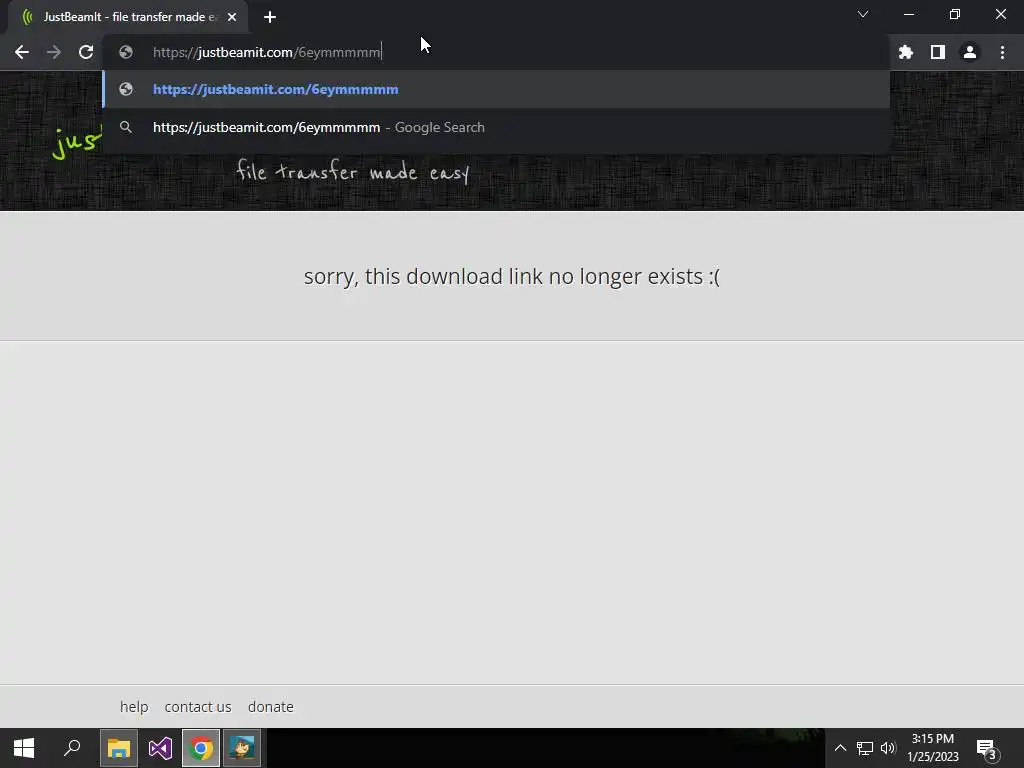
Task: Close the JustBeamIt tab
Action: 232,17
